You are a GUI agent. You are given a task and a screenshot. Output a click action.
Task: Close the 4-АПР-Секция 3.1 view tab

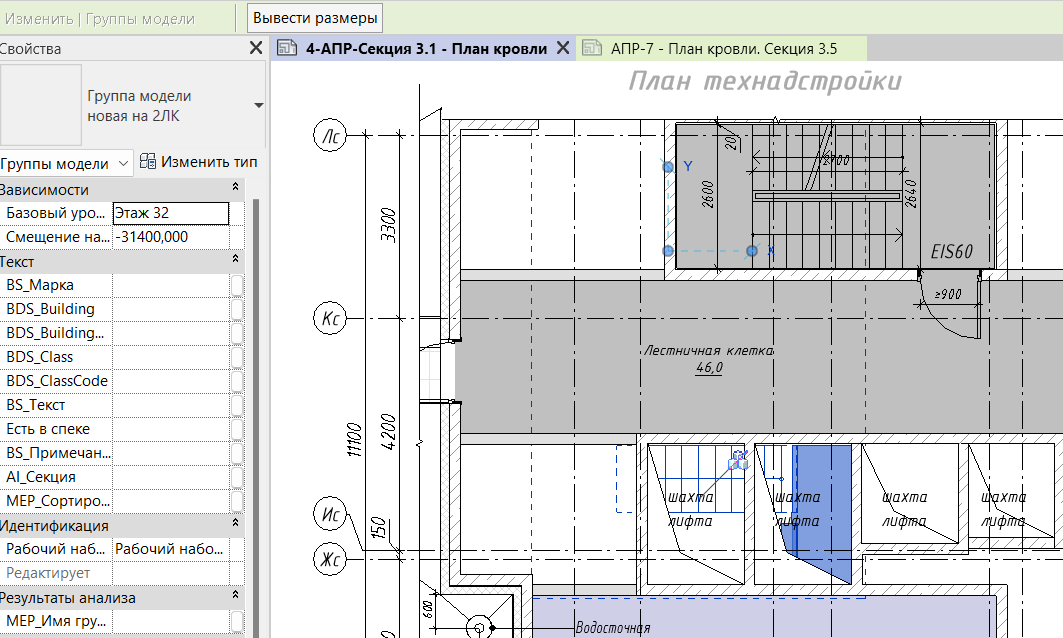563,48
